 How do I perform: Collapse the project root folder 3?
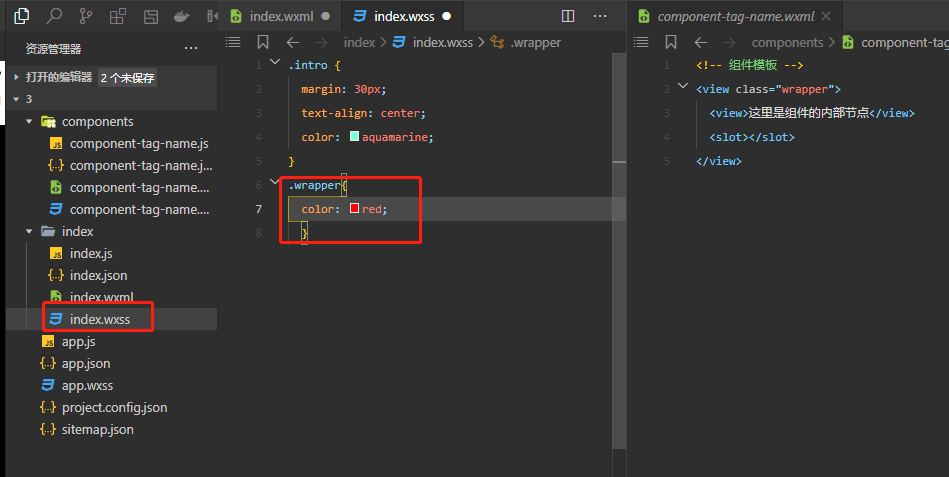coord(17,99)
